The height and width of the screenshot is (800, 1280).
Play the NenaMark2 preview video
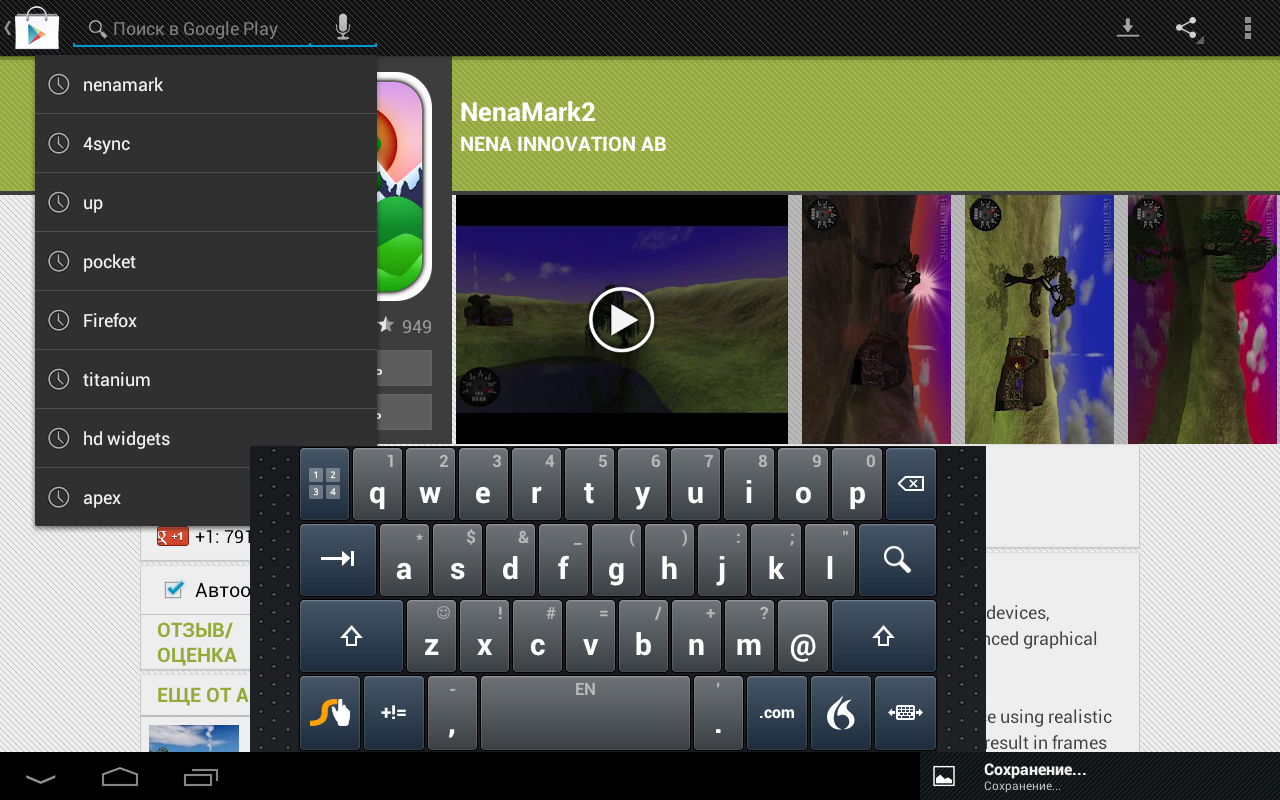coord(621,320)
